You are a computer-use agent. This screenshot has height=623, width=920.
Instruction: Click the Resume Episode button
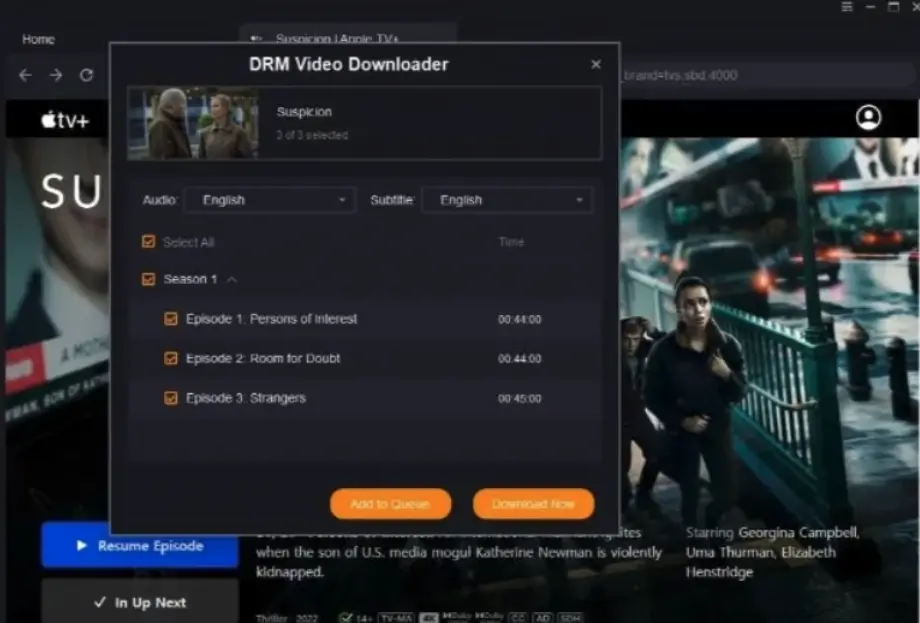point(140,545)
